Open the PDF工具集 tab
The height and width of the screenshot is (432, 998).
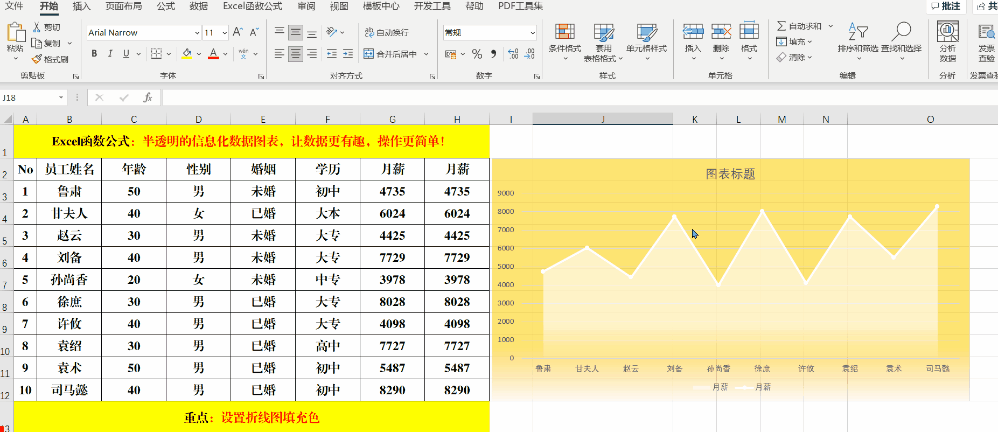(520, 6)
